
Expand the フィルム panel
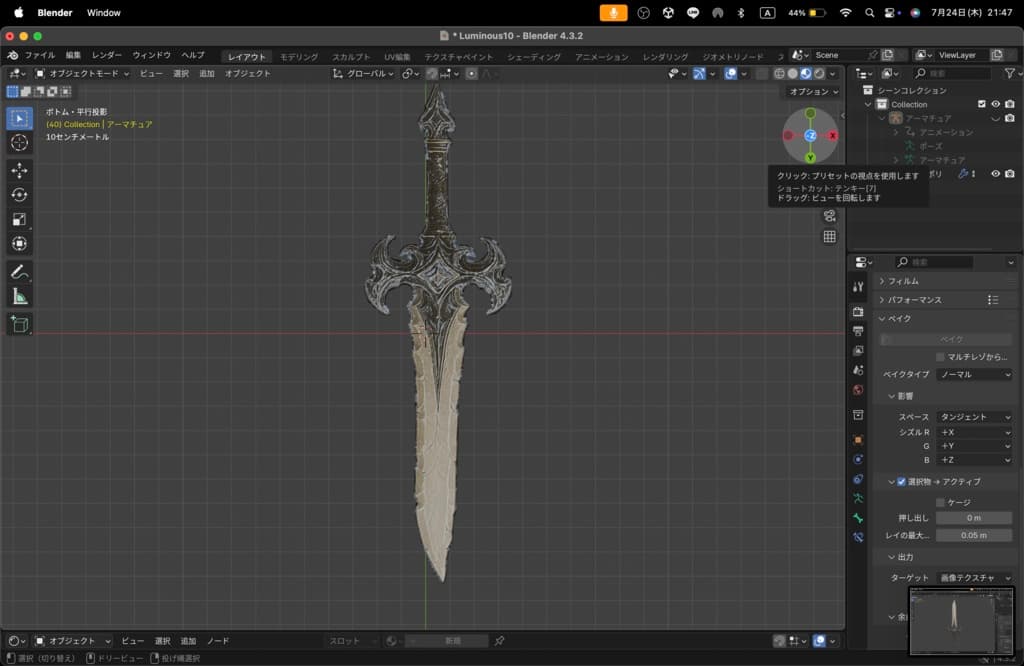(x=903, y=281)
